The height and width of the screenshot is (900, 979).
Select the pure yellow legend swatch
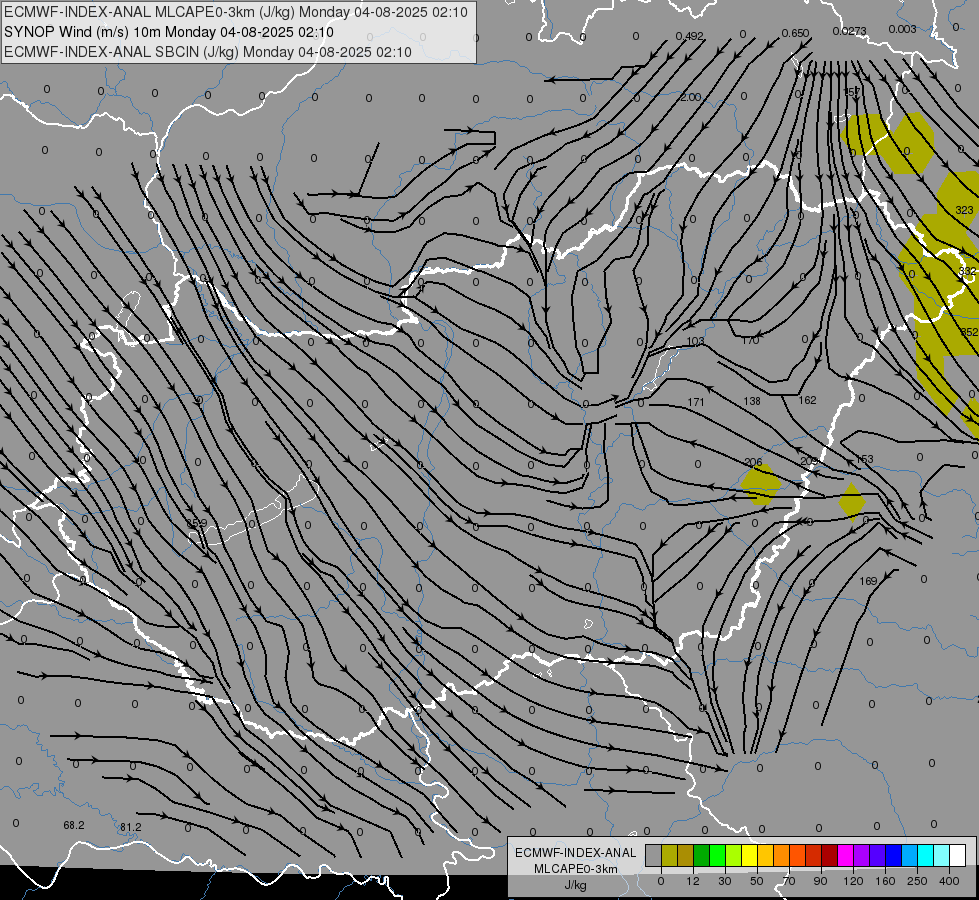749,856
